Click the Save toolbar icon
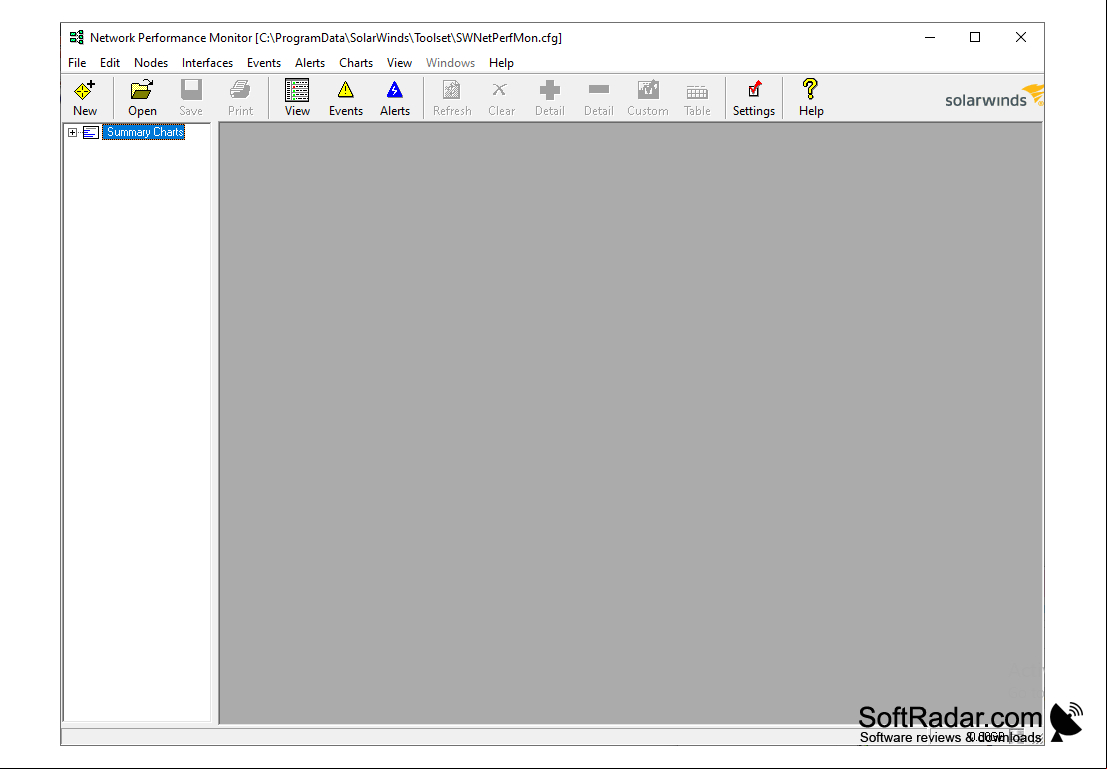The height and width of the screenshot is (769, 1107). [x=191, y=90]
